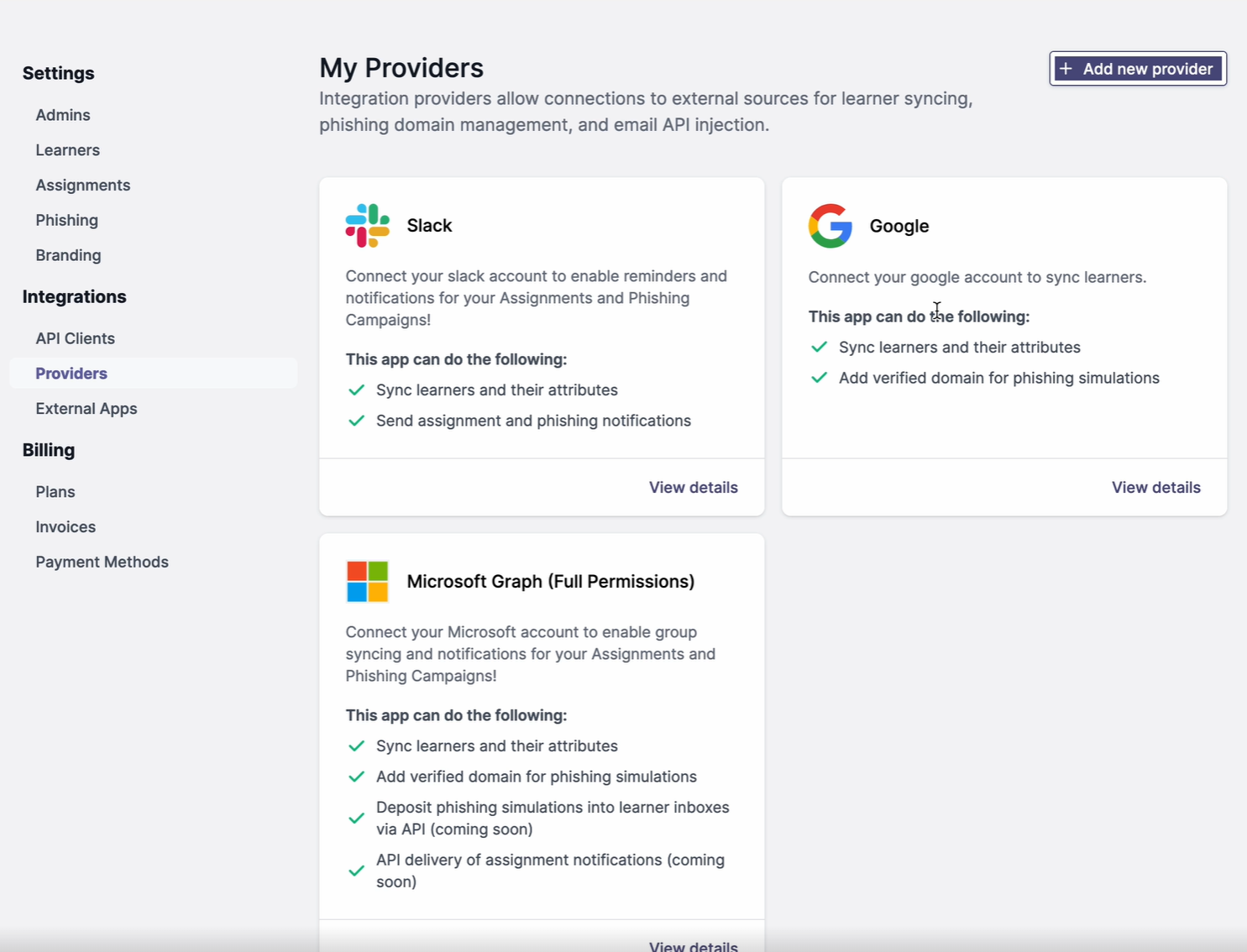Open Assignments in the sidebar
1247x952 pixels.
click(83, 186)
